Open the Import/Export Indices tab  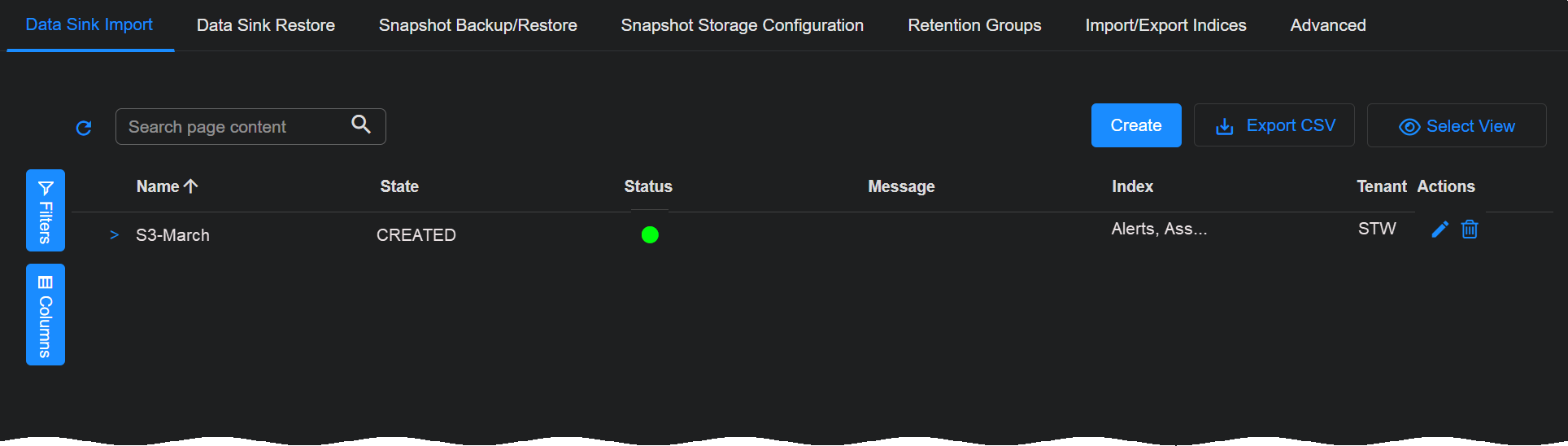tap(1165, 25)
